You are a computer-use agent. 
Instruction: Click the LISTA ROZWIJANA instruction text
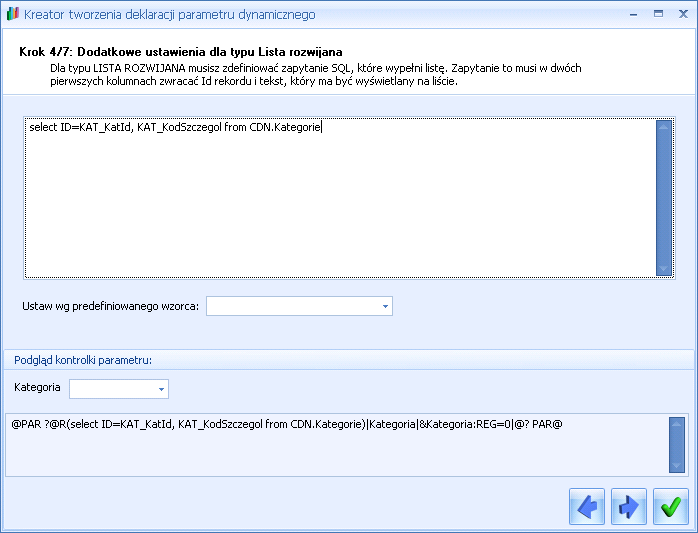coord(316,75)
